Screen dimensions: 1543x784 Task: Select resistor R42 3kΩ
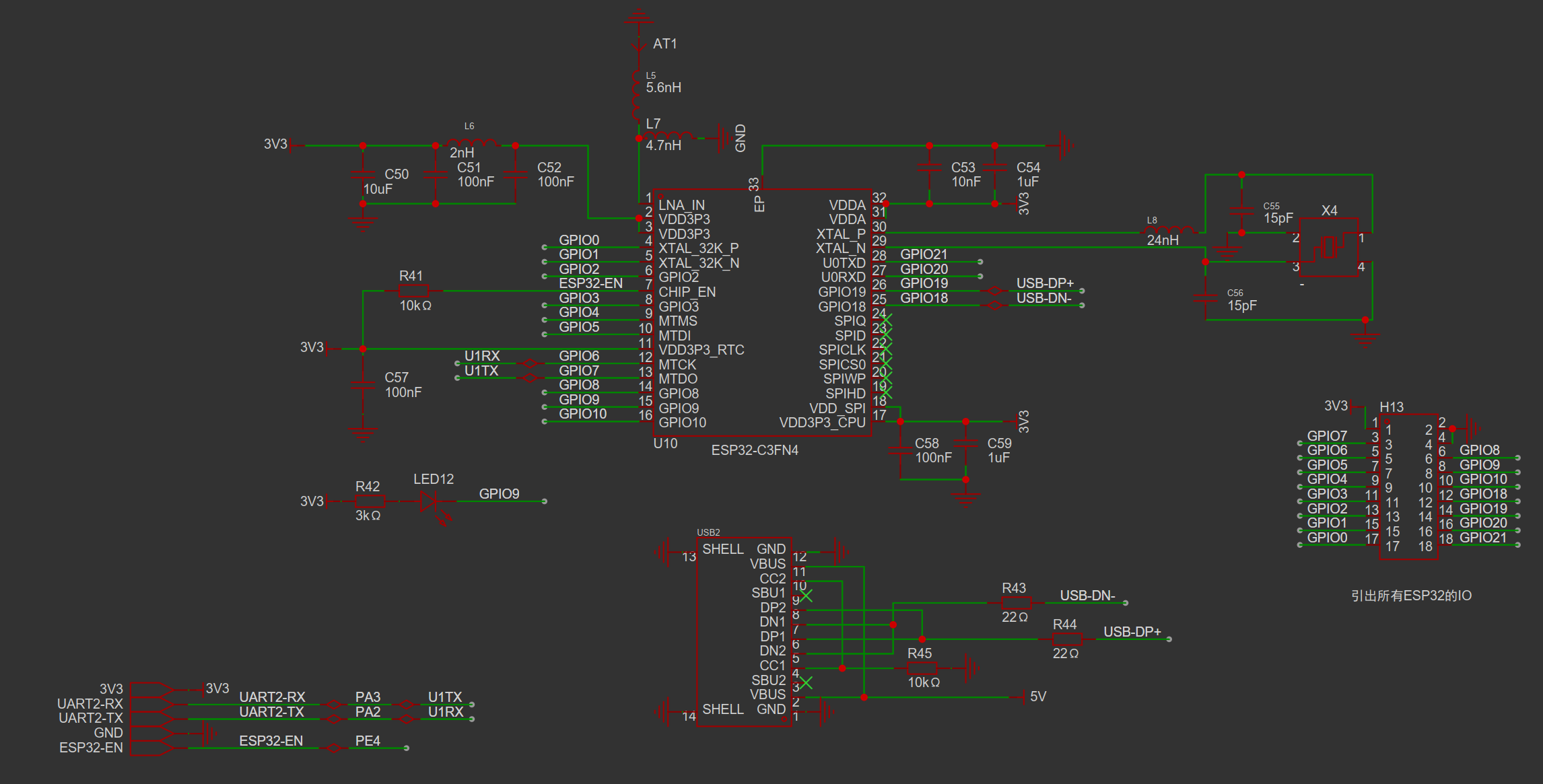point(370,501)
